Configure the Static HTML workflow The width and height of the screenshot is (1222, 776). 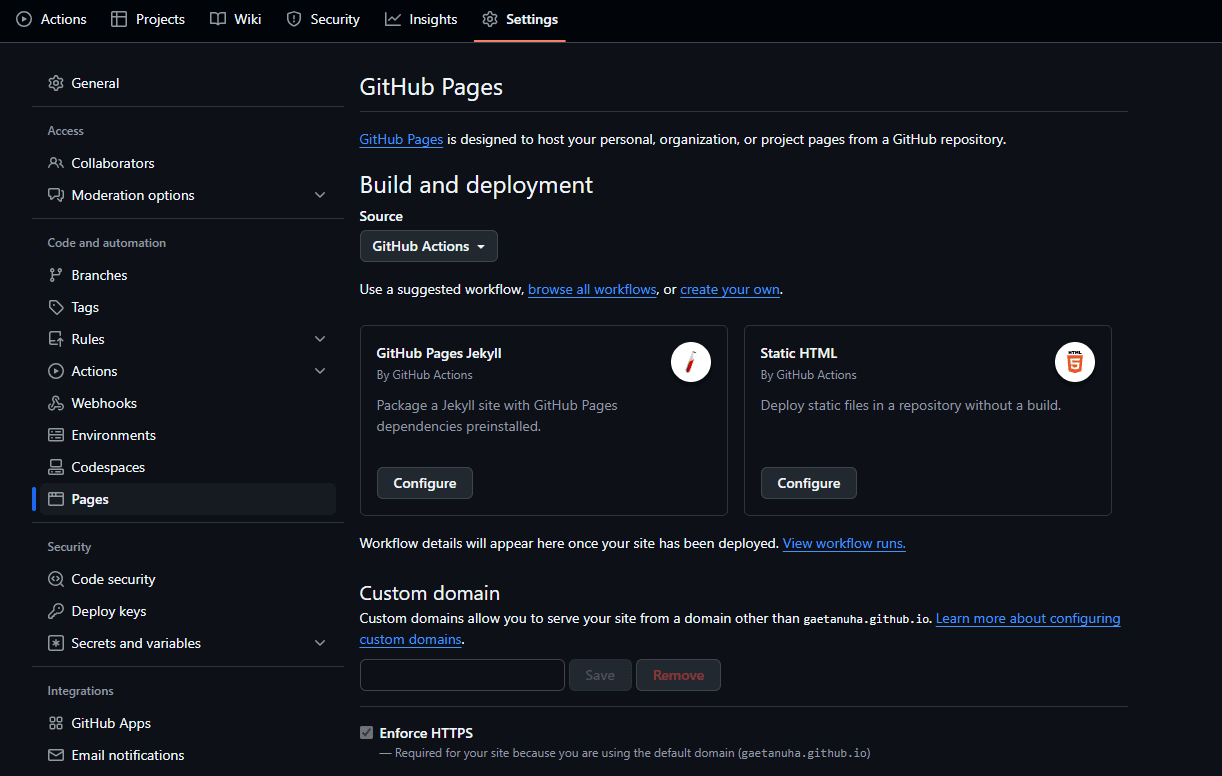tap(809, 483)
